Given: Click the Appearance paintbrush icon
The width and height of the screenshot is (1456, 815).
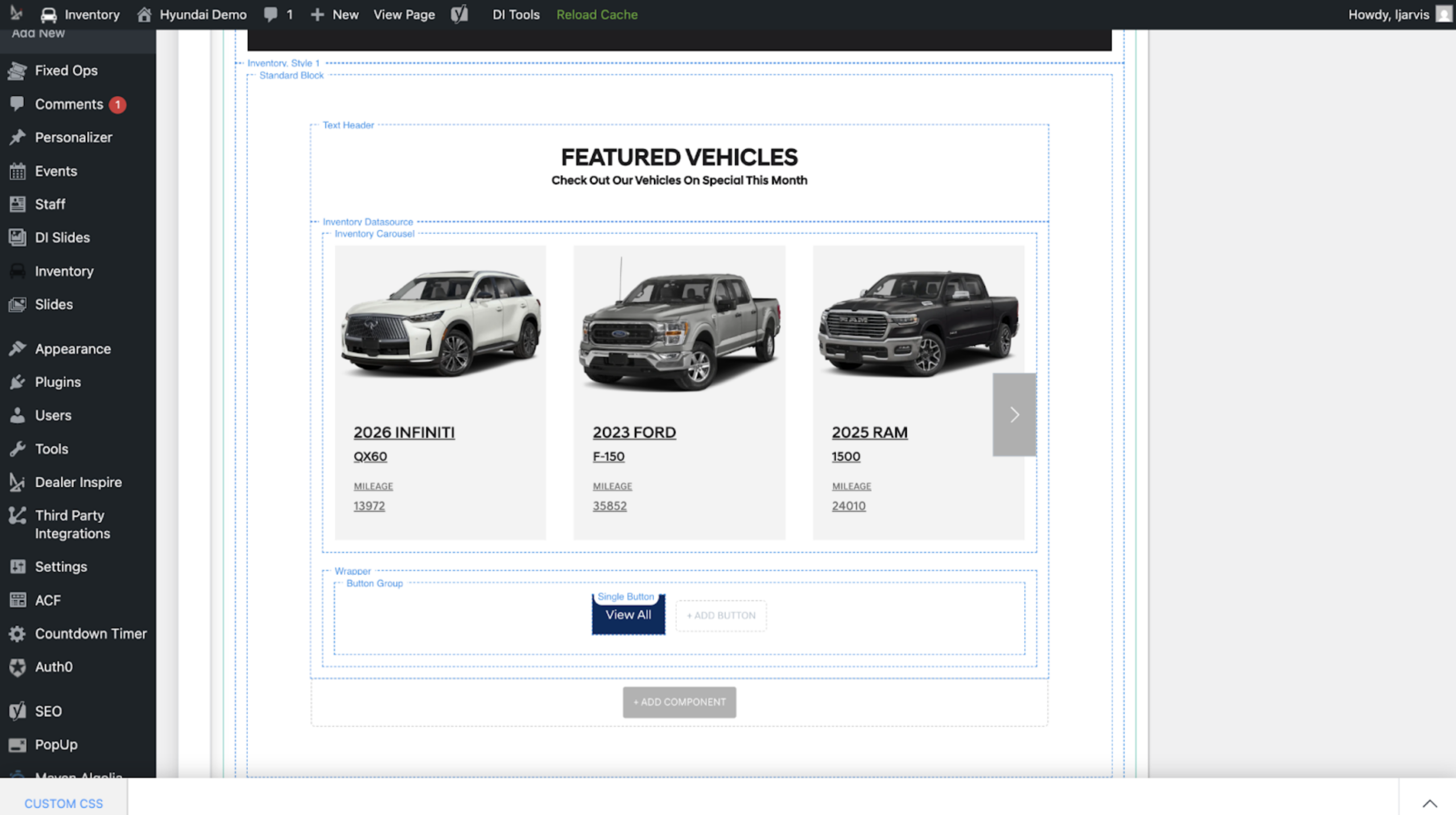Looking at the screenshot, I should (17, 349).
